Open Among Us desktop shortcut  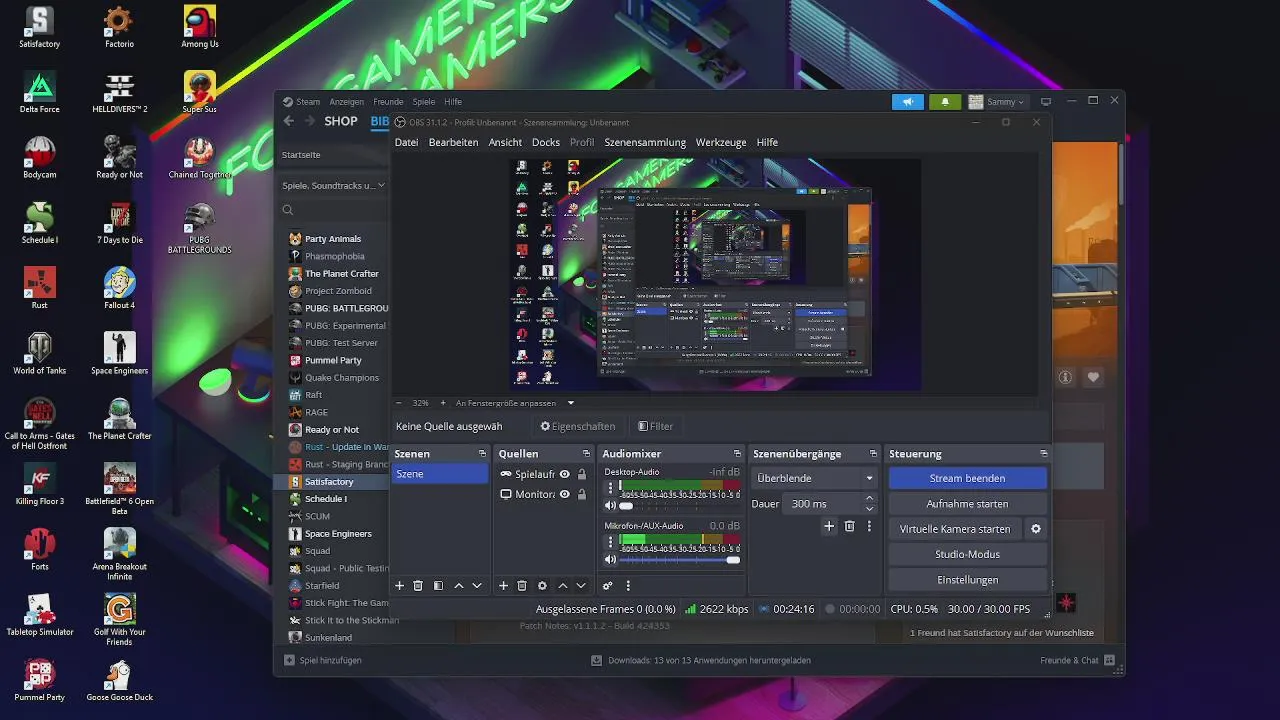pos(200,27)
